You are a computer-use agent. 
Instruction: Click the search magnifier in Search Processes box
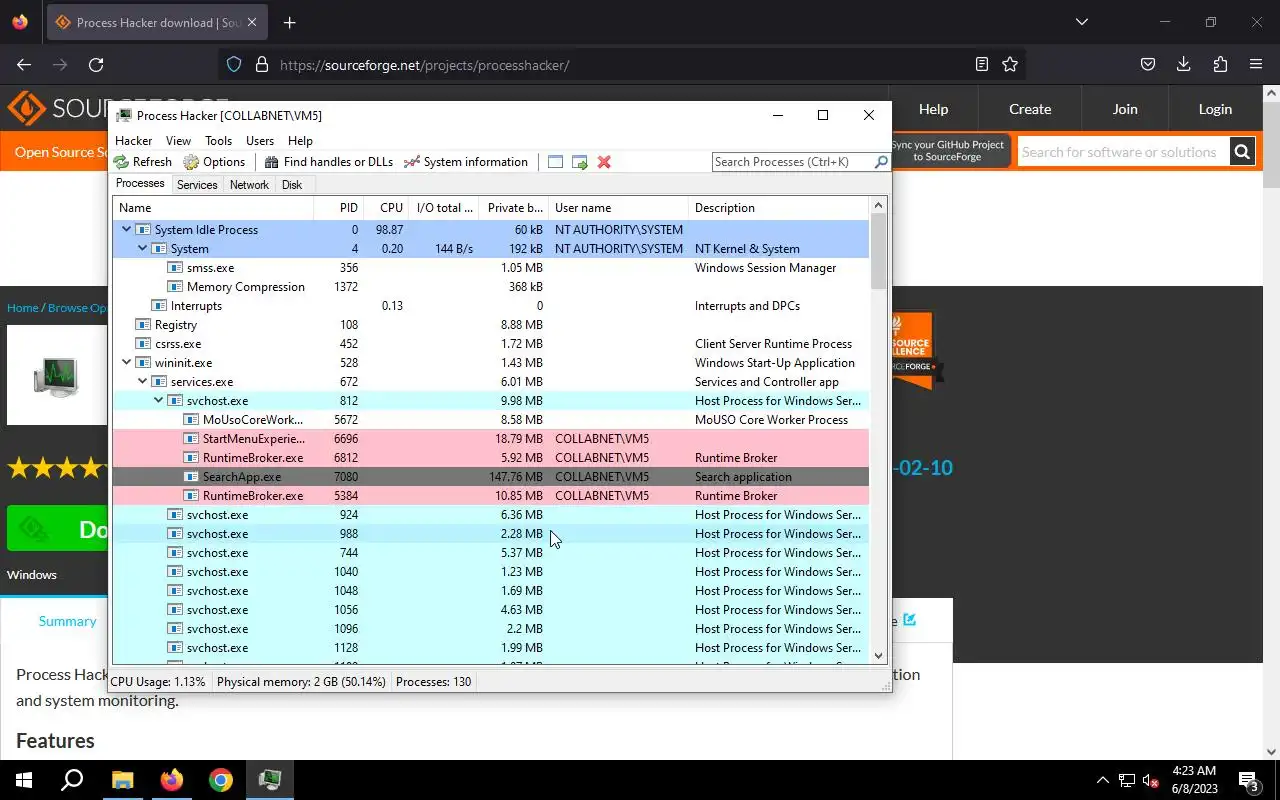tap(881, 162)
